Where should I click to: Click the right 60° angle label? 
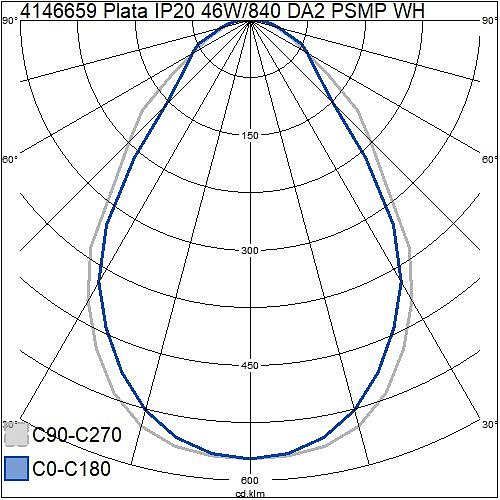[x=490, y=159]
